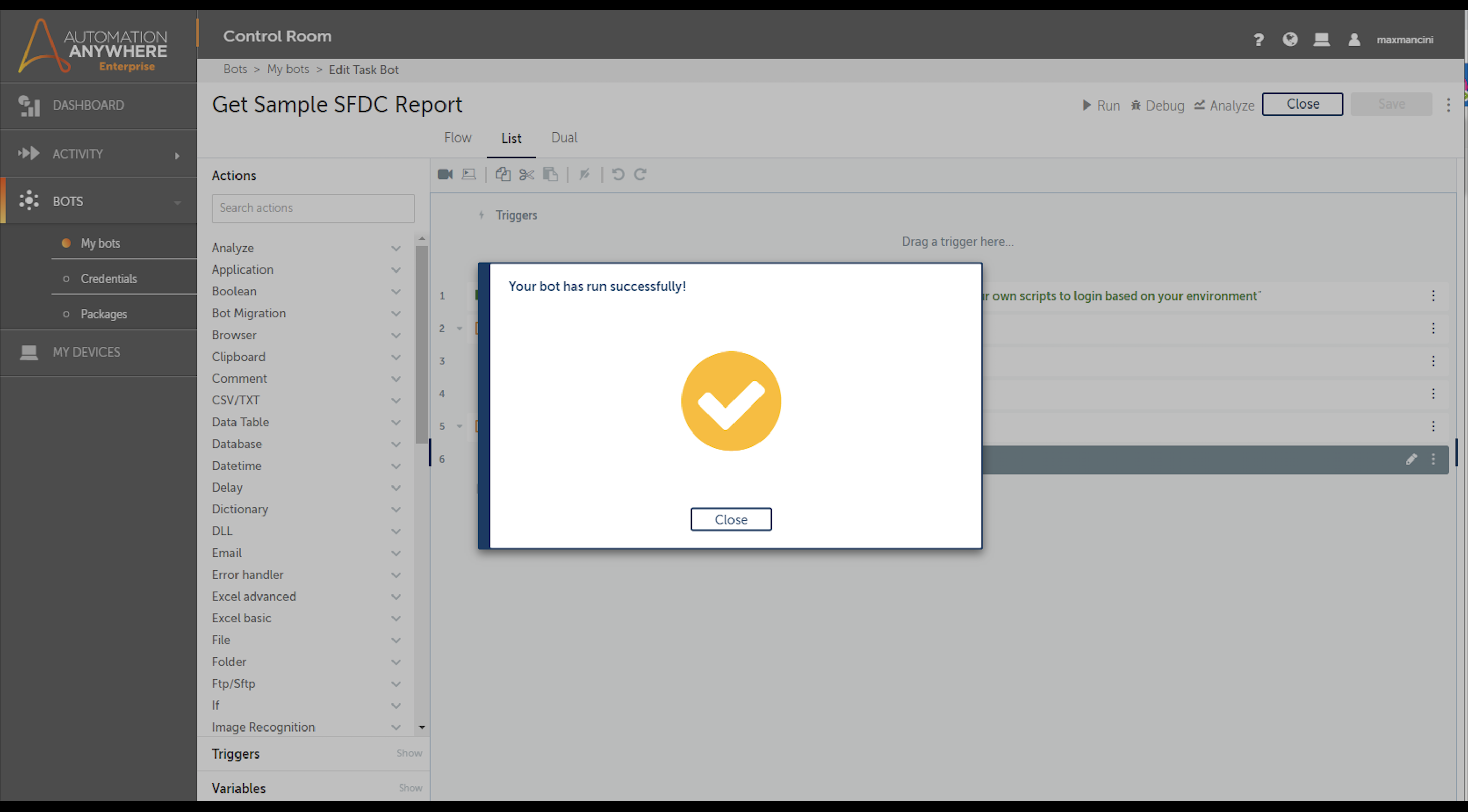Screen dimensions: 1468x812
Task: Click the paste toolbar icon
Action: [550, 174]
